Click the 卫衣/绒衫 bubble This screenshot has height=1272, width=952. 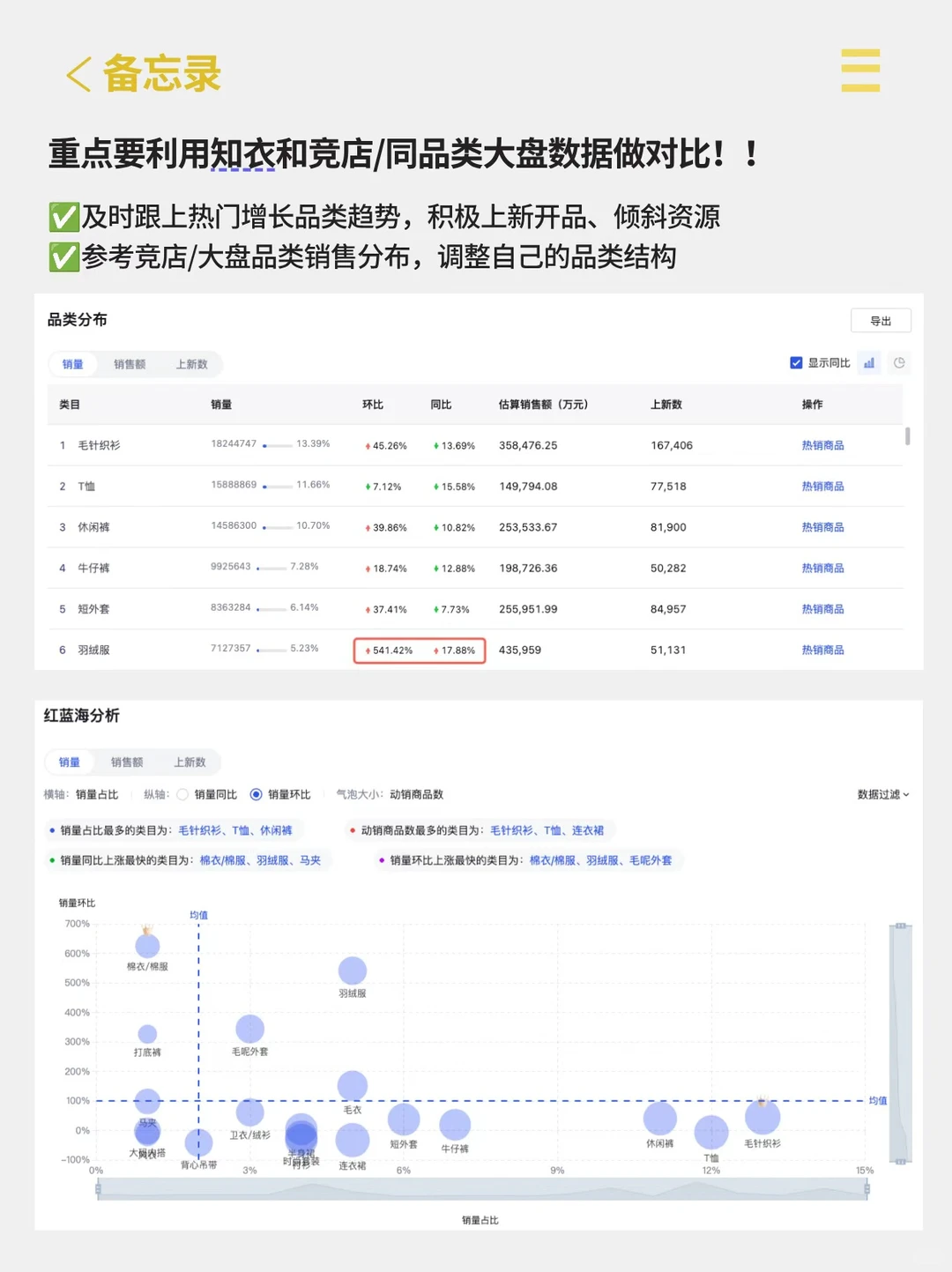tap(249, 1112)
